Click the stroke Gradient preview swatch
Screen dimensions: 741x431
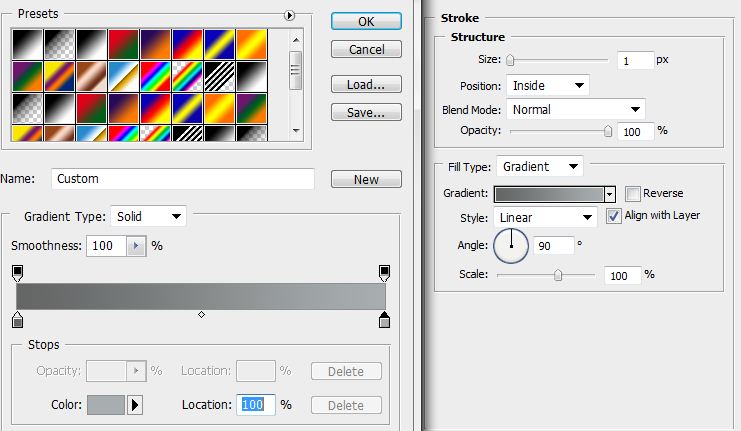549,194
